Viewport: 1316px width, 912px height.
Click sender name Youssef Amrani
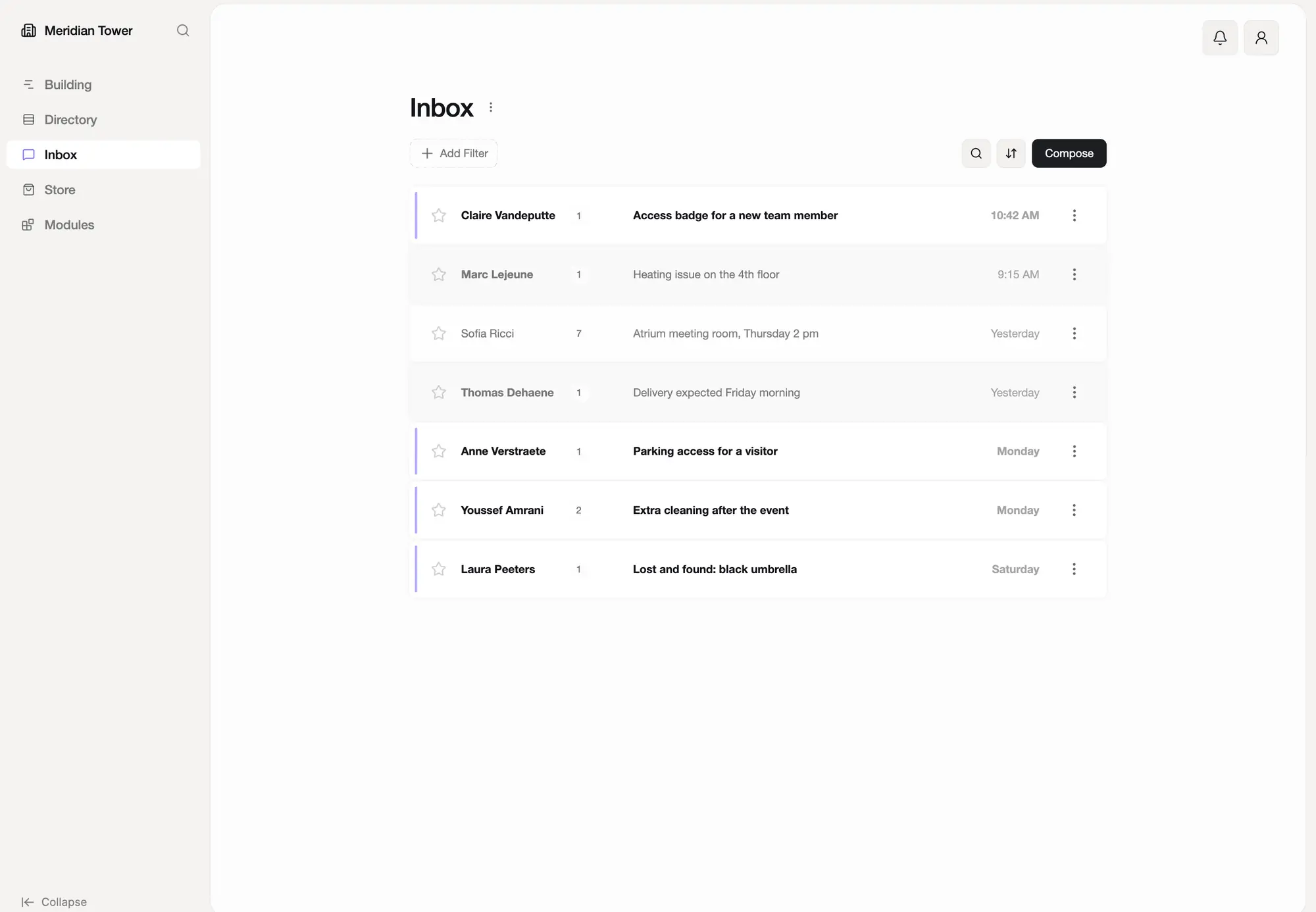click(502, 510)
